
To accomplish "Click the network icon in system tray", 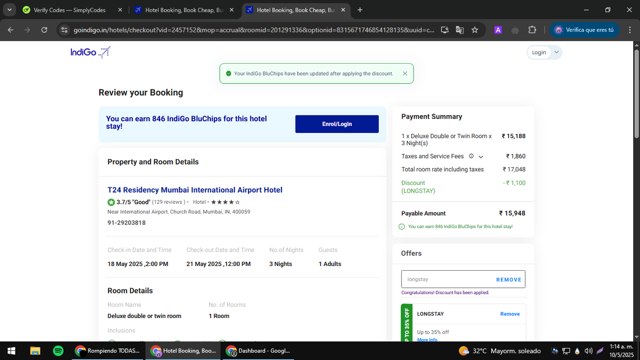I will point(566,351).
